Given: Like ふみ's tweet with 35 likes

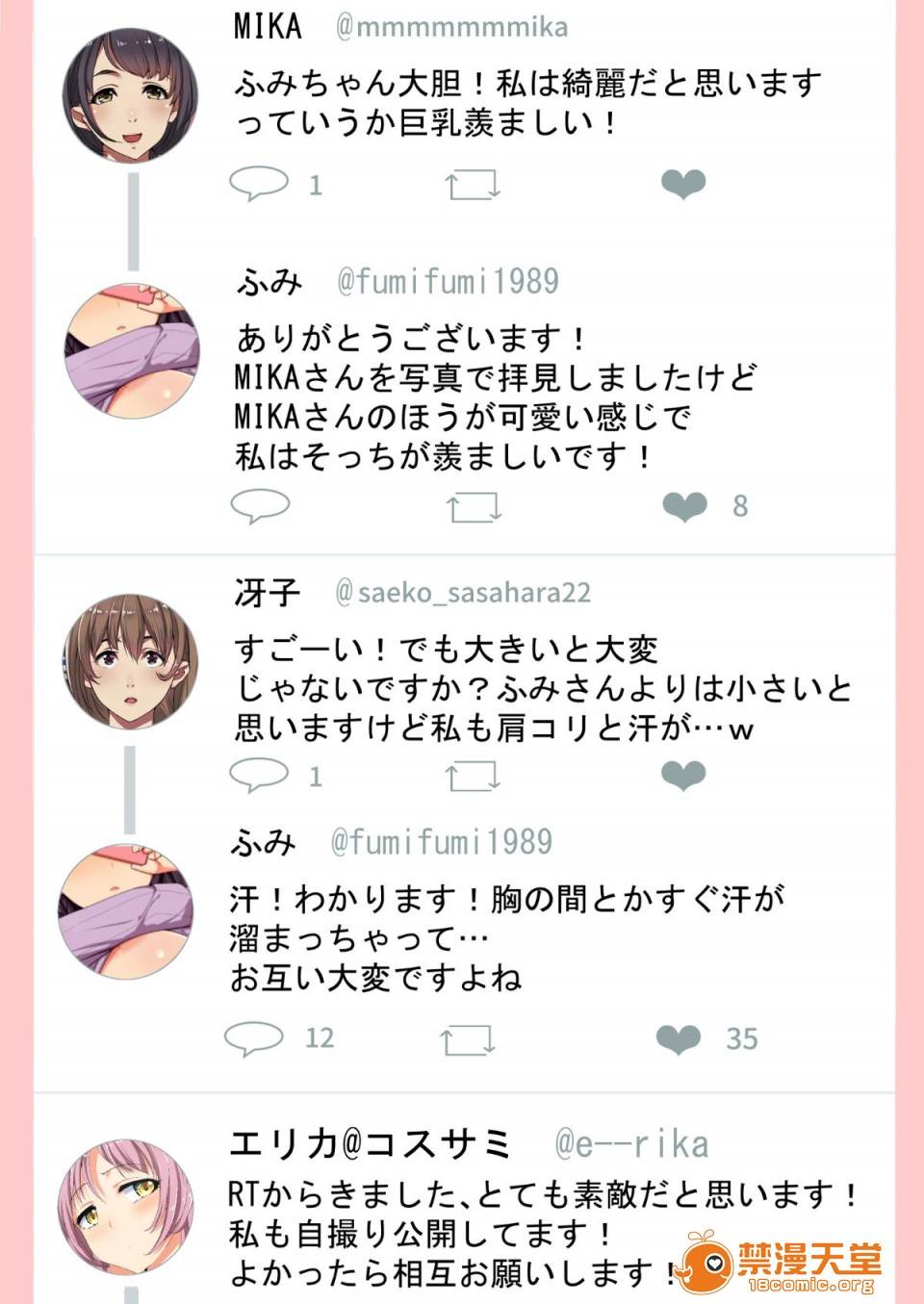Looking at the screenshot, I should pos(679,1038).
